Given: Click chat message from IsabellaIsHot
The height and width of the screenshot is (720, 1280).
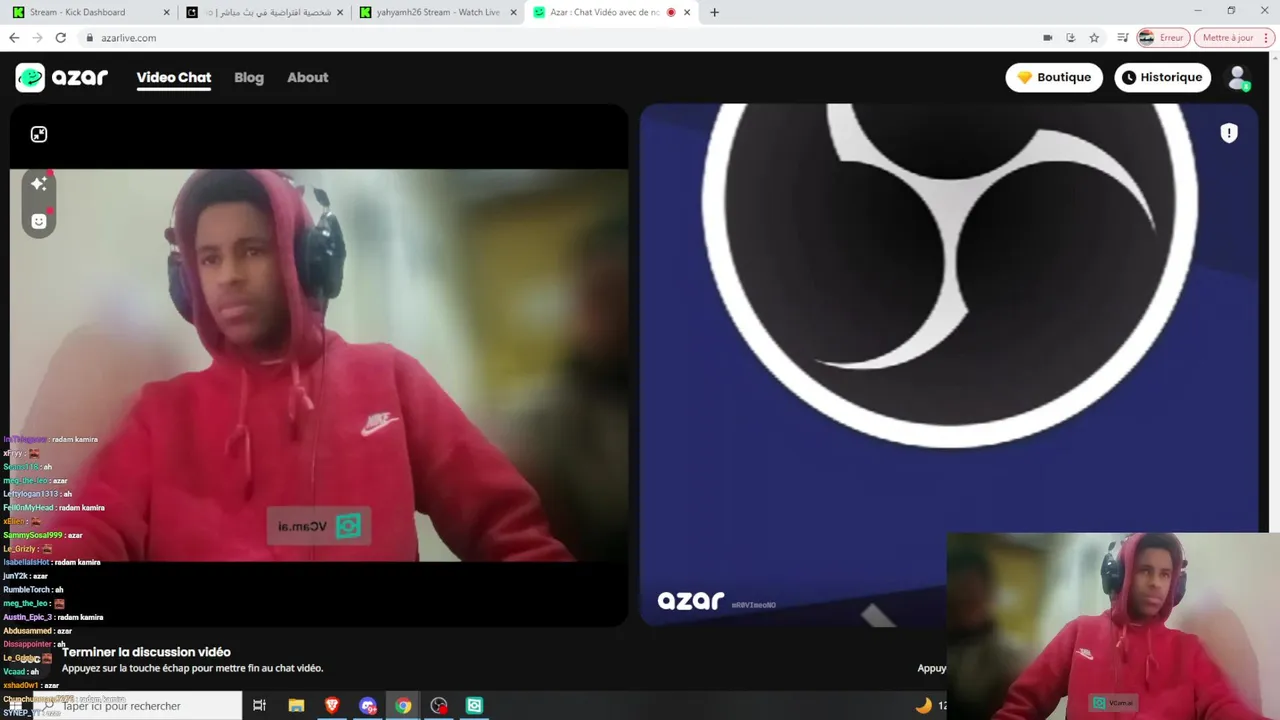Looking at the screenshot, I should coord(52,562).
